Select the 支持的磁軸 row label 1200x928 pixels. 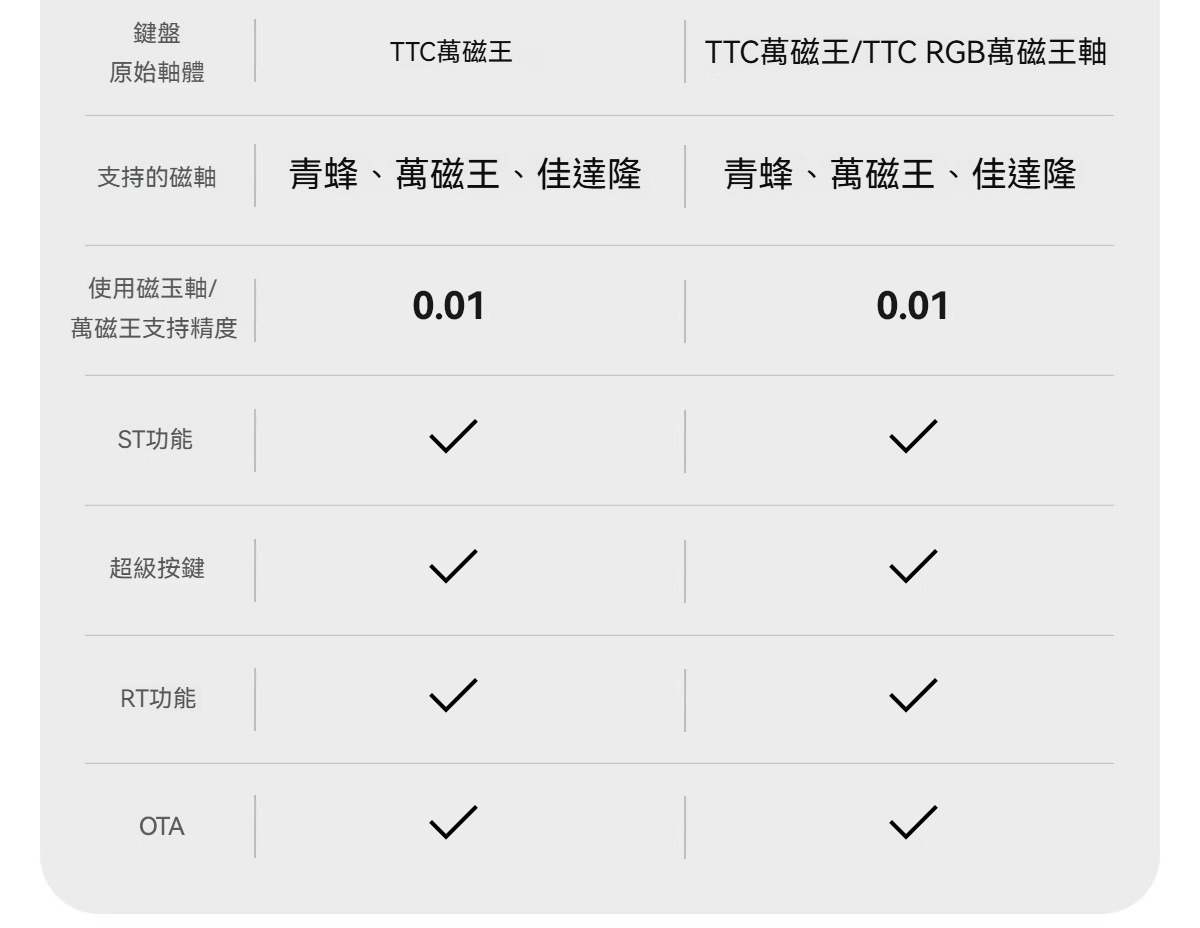(x=157, y=179)
